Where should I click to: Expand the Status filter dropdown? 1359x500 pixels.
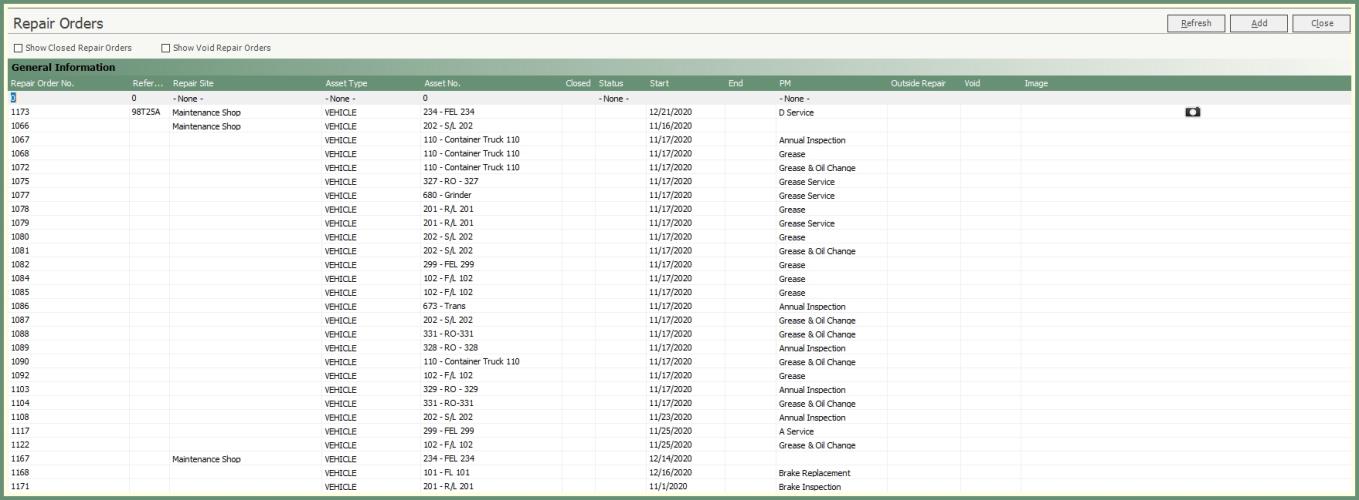point(619,99)
